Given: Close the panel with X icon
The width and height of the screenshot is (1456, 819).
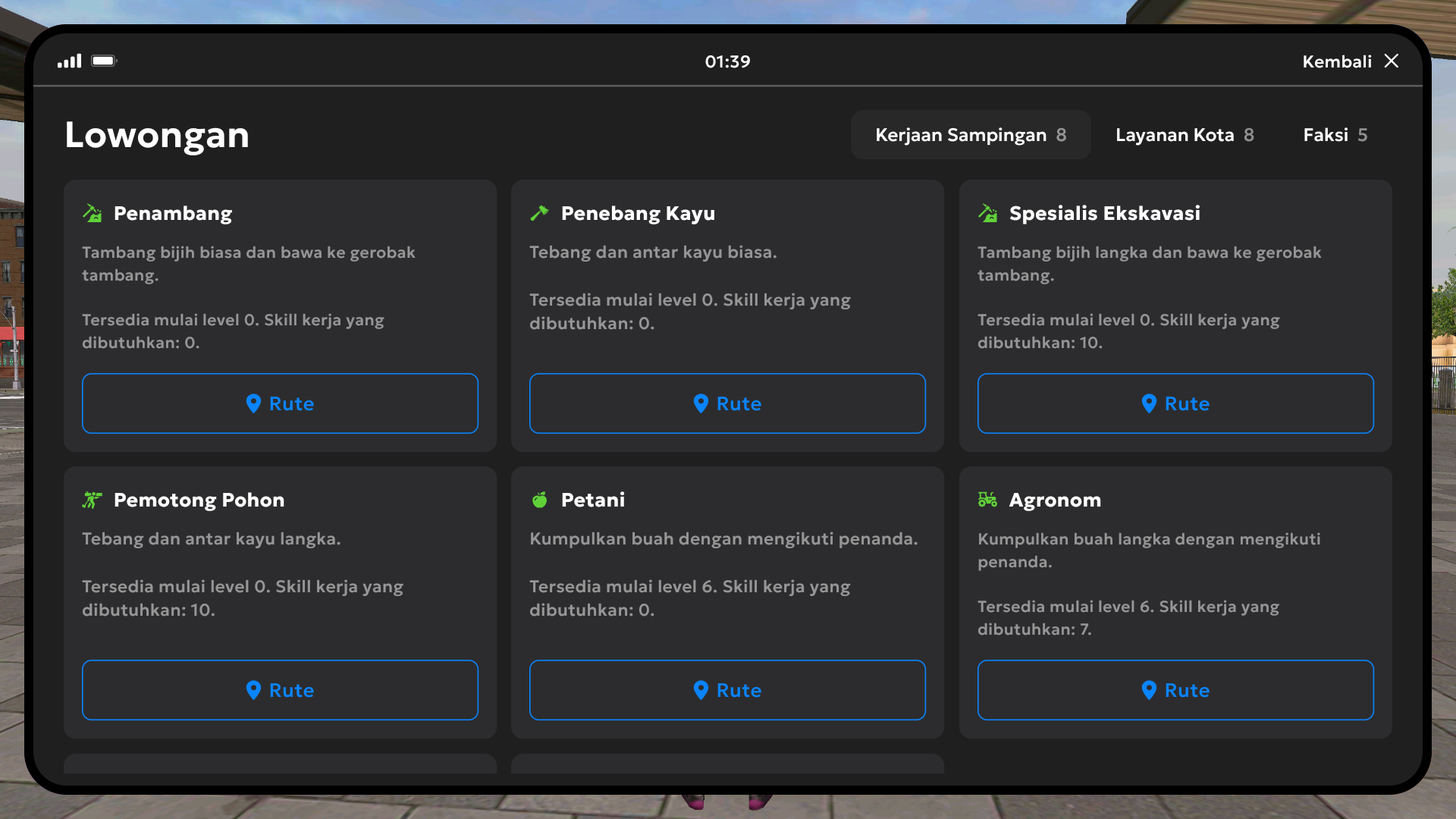Looking at the screenshot, I should click(1391, 61).
